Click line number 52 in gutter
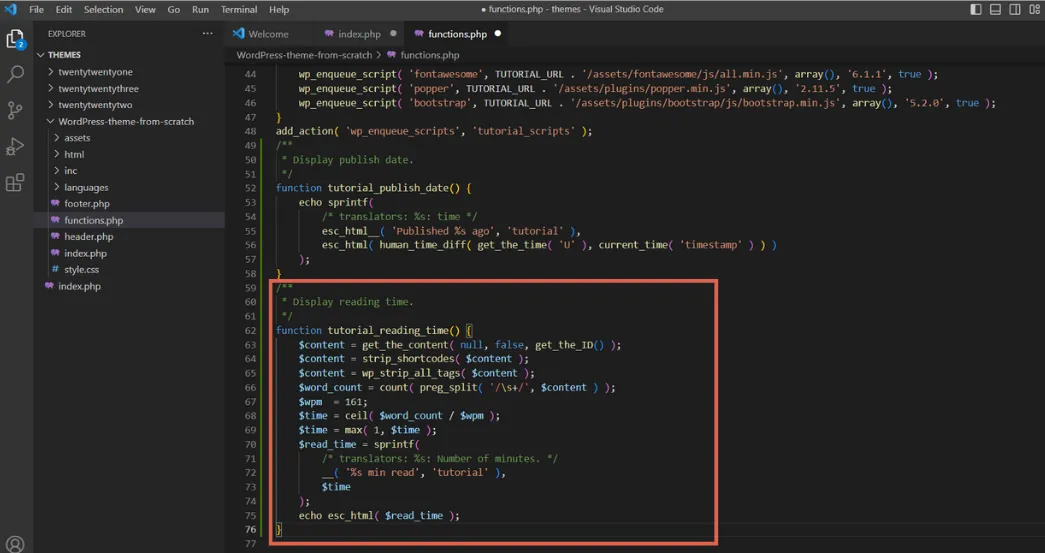Image resolution: width=1045 pixels, height=553 pixels. [250, 188]
